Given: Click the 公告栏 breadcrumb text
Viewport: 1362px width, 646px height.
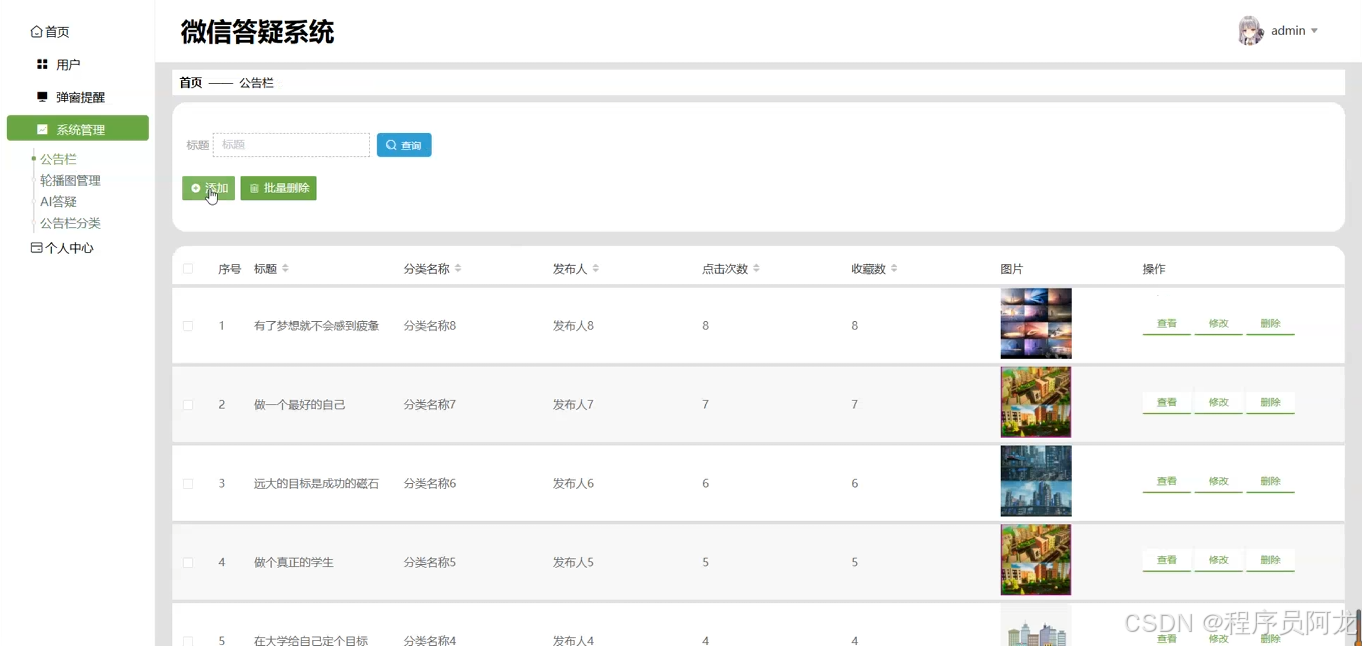Looking at the screenshot, I should (256, 83).
